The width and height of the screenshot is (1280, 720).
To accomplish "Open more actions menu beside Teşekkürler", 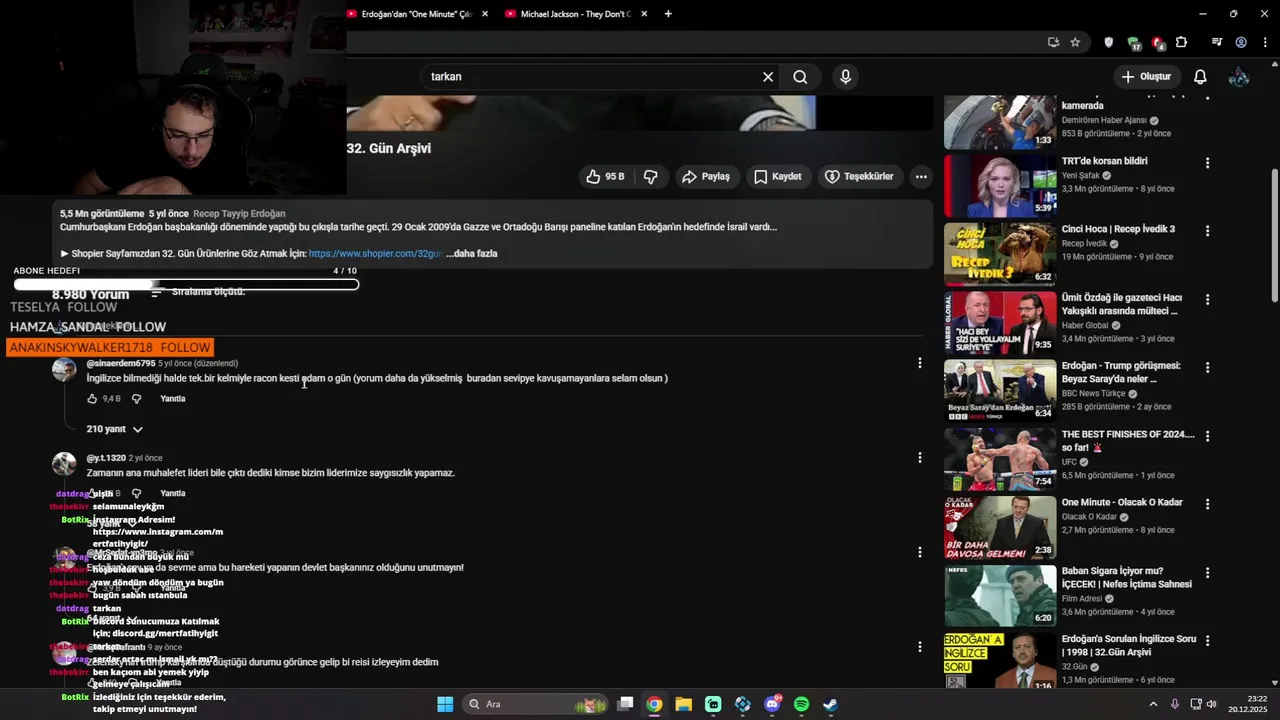I will (x=921, y=176).
